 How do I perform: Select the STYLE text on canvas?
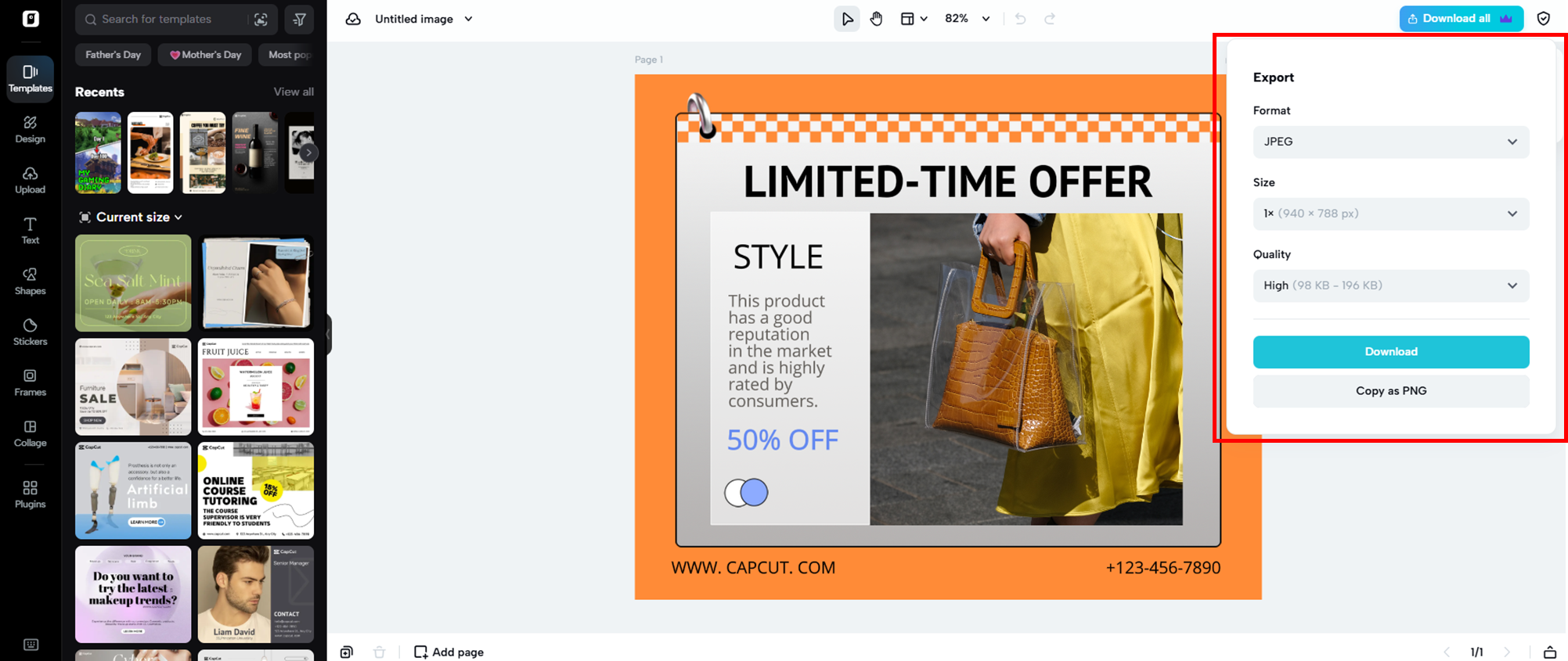tap(778, 257)
